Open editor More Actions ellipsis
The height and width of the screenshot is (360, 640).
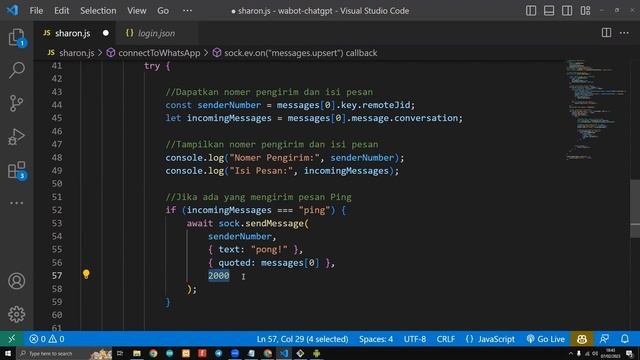coord(624,33)
